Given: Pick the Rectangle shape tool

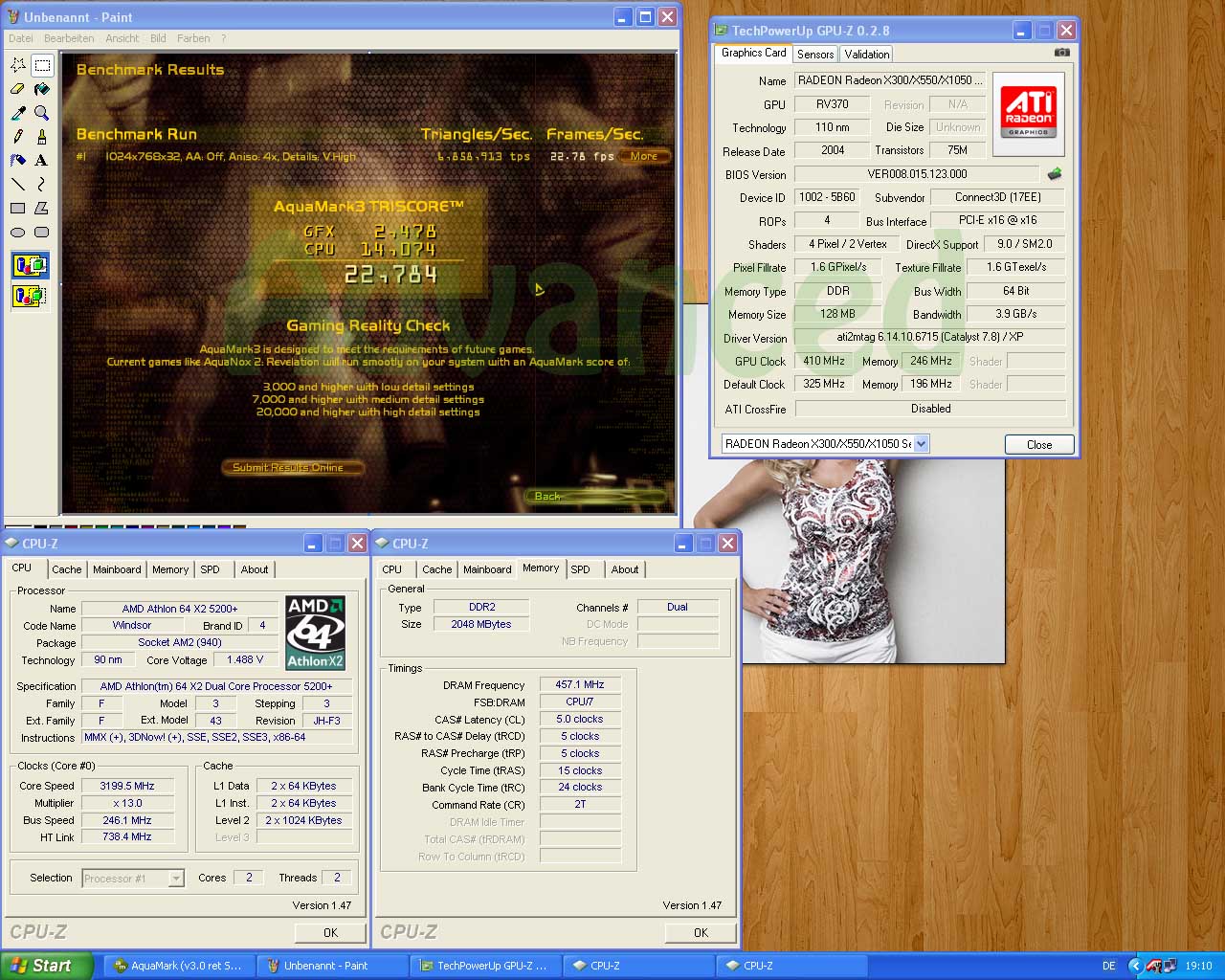Looking at the screenshot, I should coord(18,209).
